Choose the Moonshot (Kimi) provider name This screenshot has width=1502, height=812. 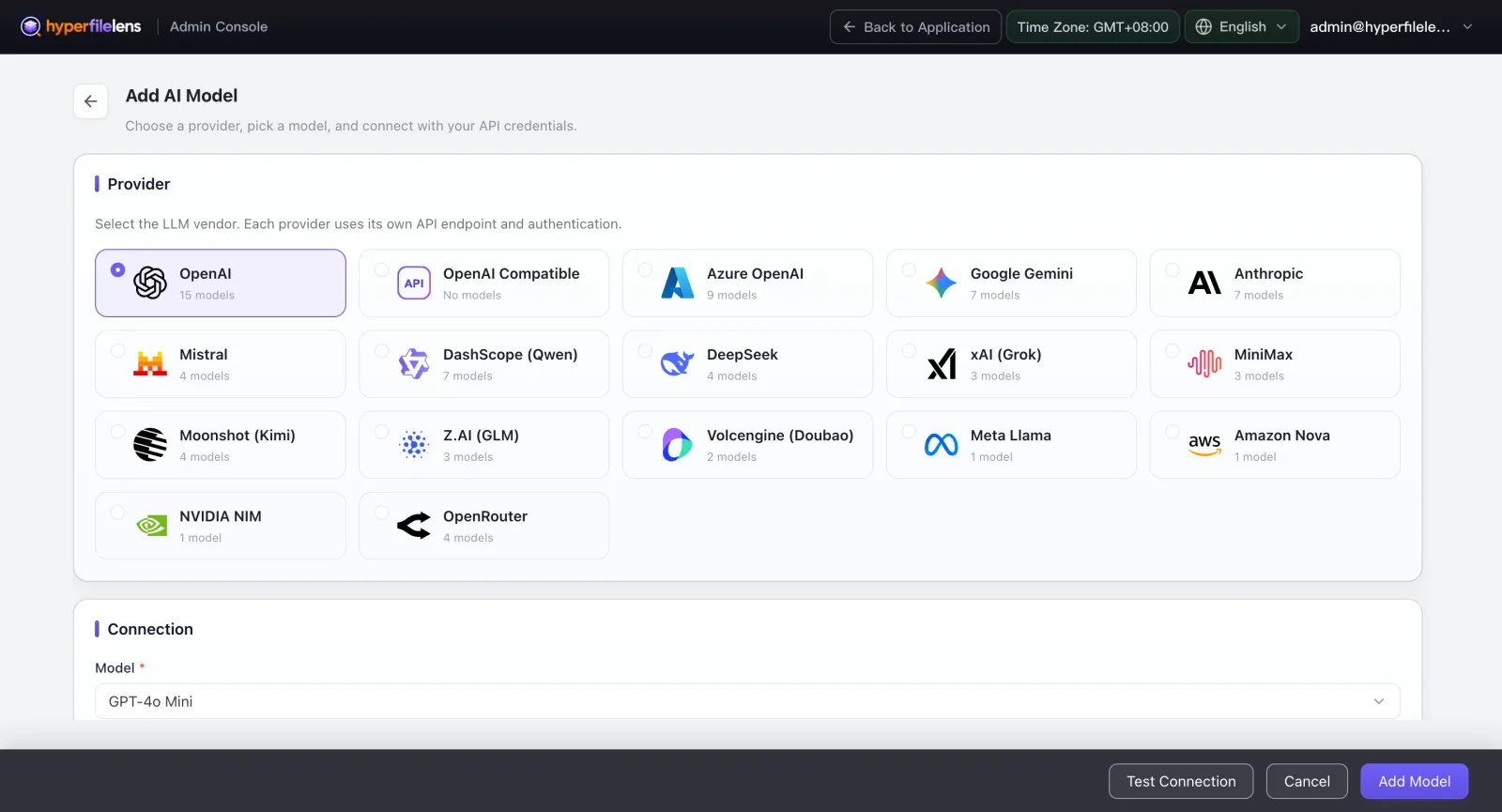point(238,436)
